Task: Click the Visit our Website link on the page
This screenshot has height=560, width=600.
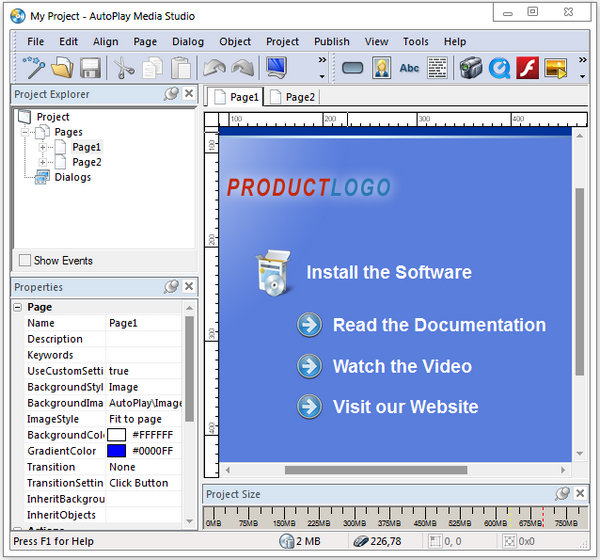Action: coord(405,406)
